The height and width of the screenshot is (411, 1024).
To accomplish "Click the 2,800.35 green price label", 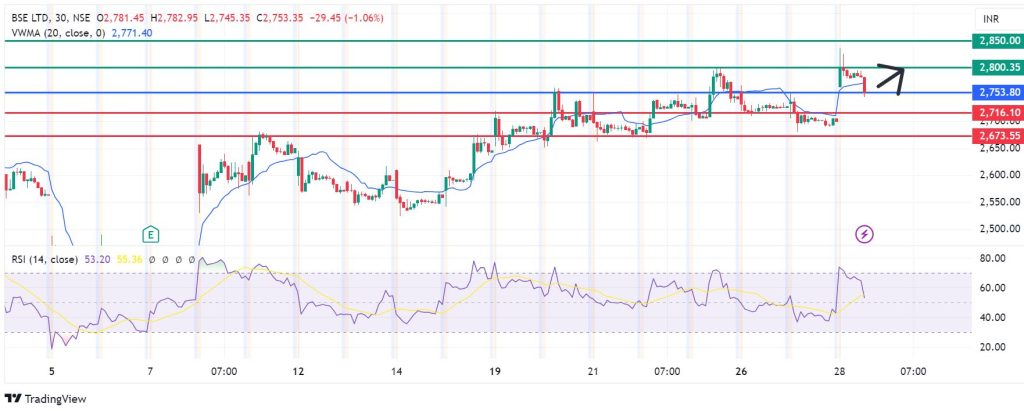I will (x=997, y=67).
